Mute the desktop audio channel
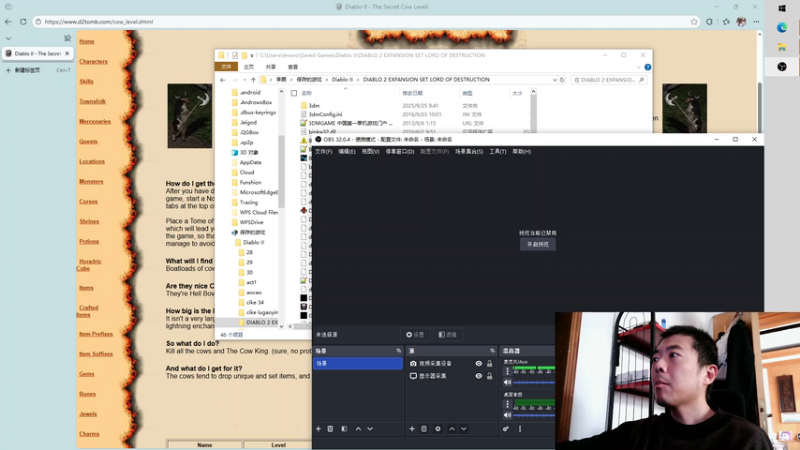This screenshot has height=450, width=800. point(507,415)
